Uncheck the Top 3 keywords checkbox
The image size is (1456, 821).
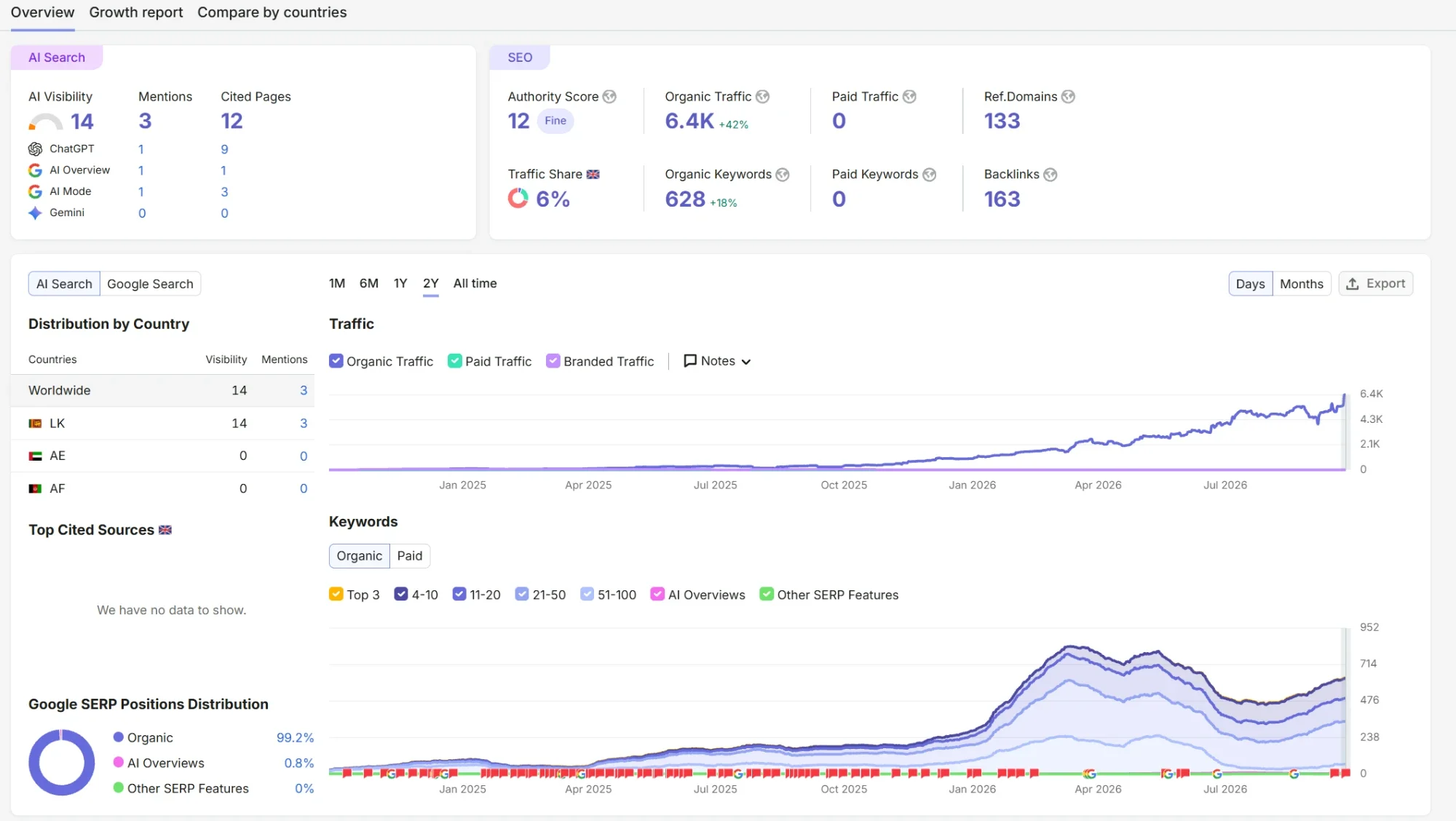coord(336,595)
